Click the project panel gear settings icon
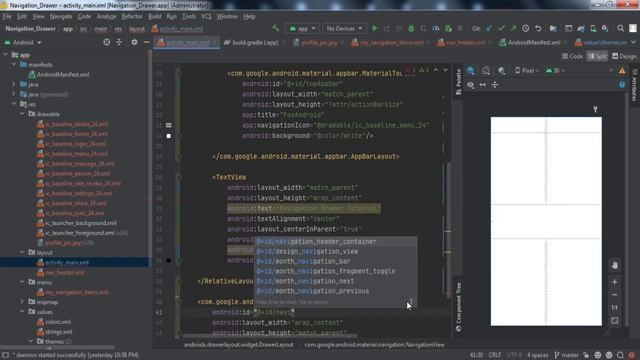The width and height of the screenshot is (640, 360). [134, 42]
